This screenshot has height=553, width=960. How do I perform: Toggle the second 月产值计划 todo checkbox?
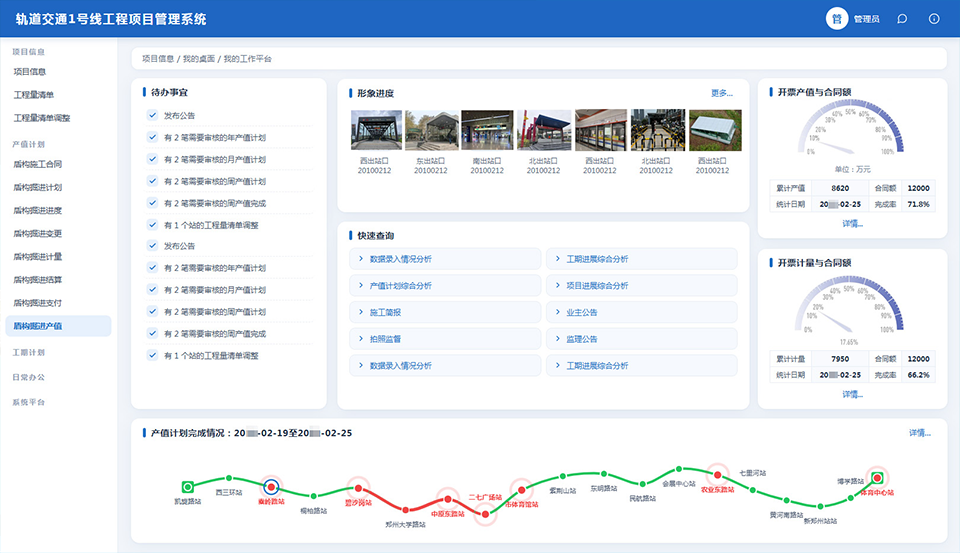(152, 290)
